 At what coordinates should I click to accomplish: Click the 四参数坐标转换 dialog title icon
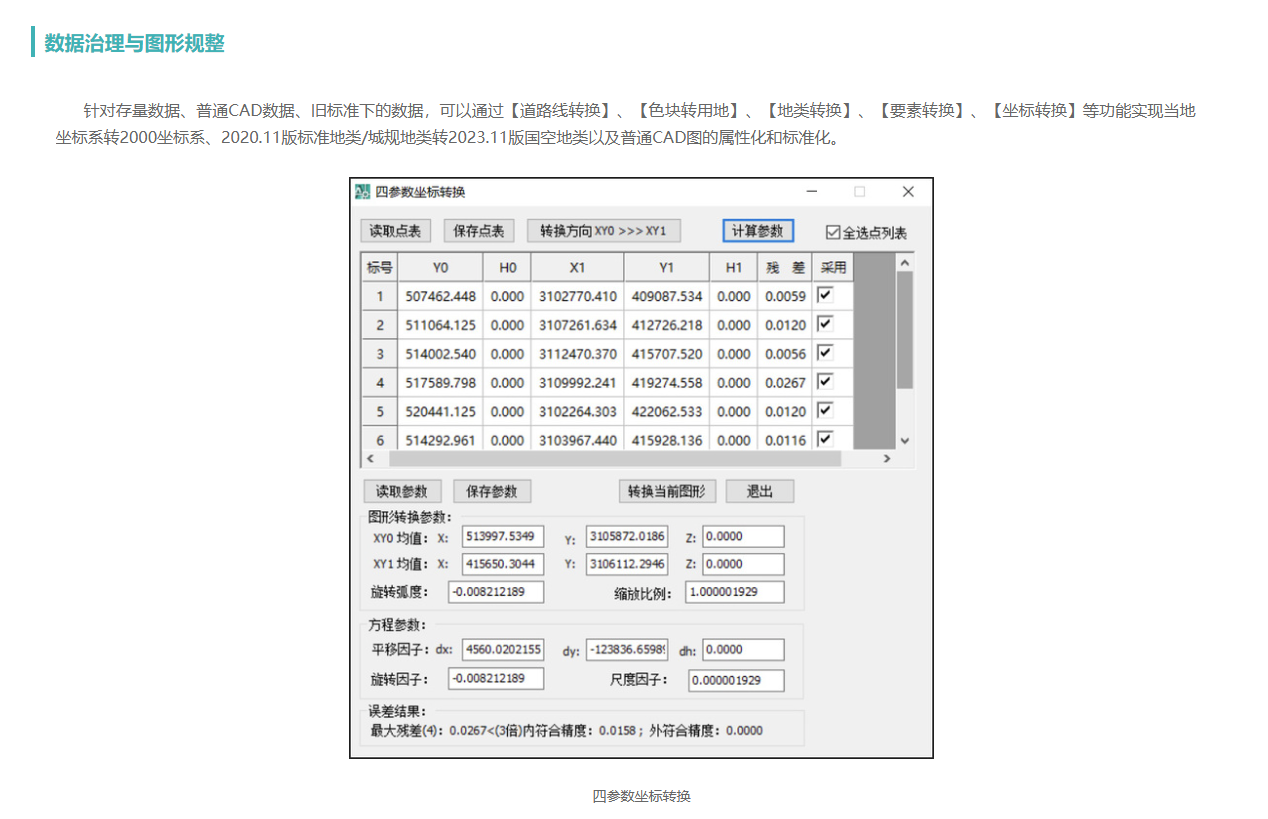coord(362,192)
